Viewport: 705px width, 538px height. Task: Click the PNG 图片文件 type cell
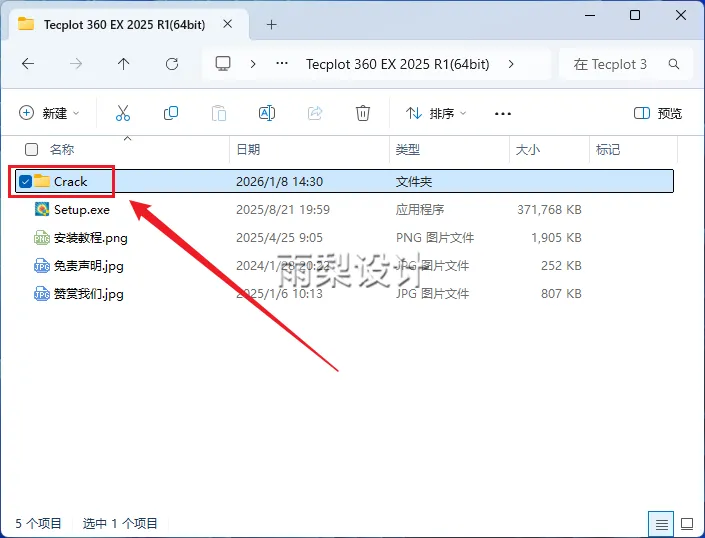[435, 237]
